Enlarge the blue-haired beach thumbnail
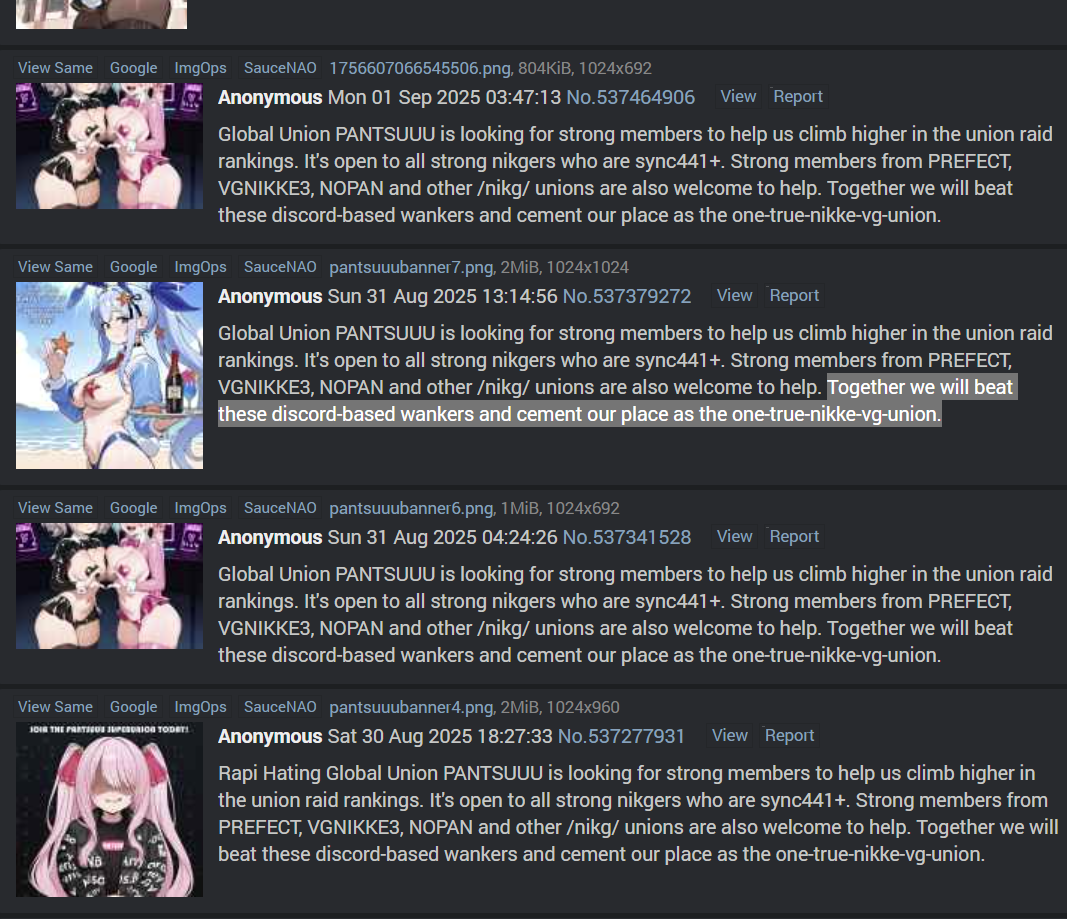This screenshot has height=919, width=1067. (x=110, y=375)
